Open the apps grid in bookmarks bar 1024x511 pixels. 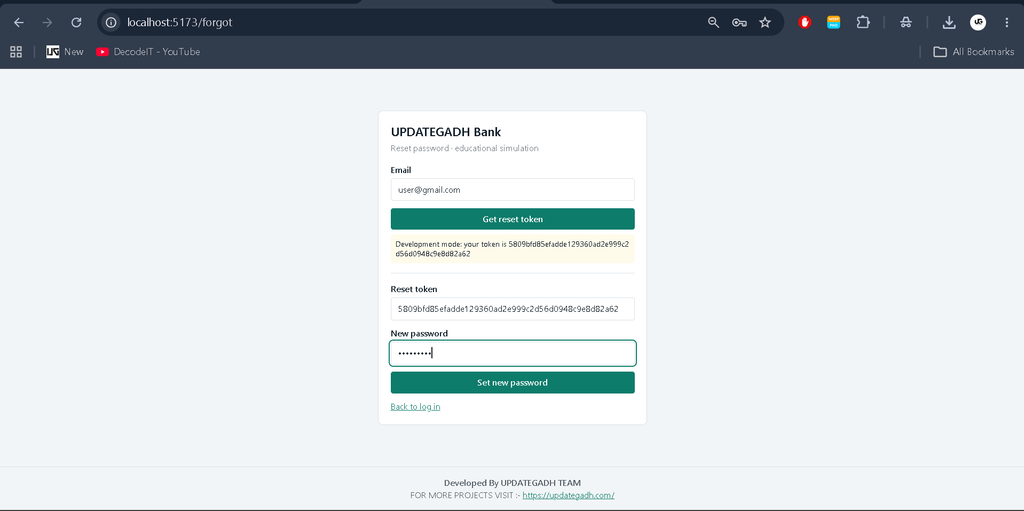click(x=16, y=52)
